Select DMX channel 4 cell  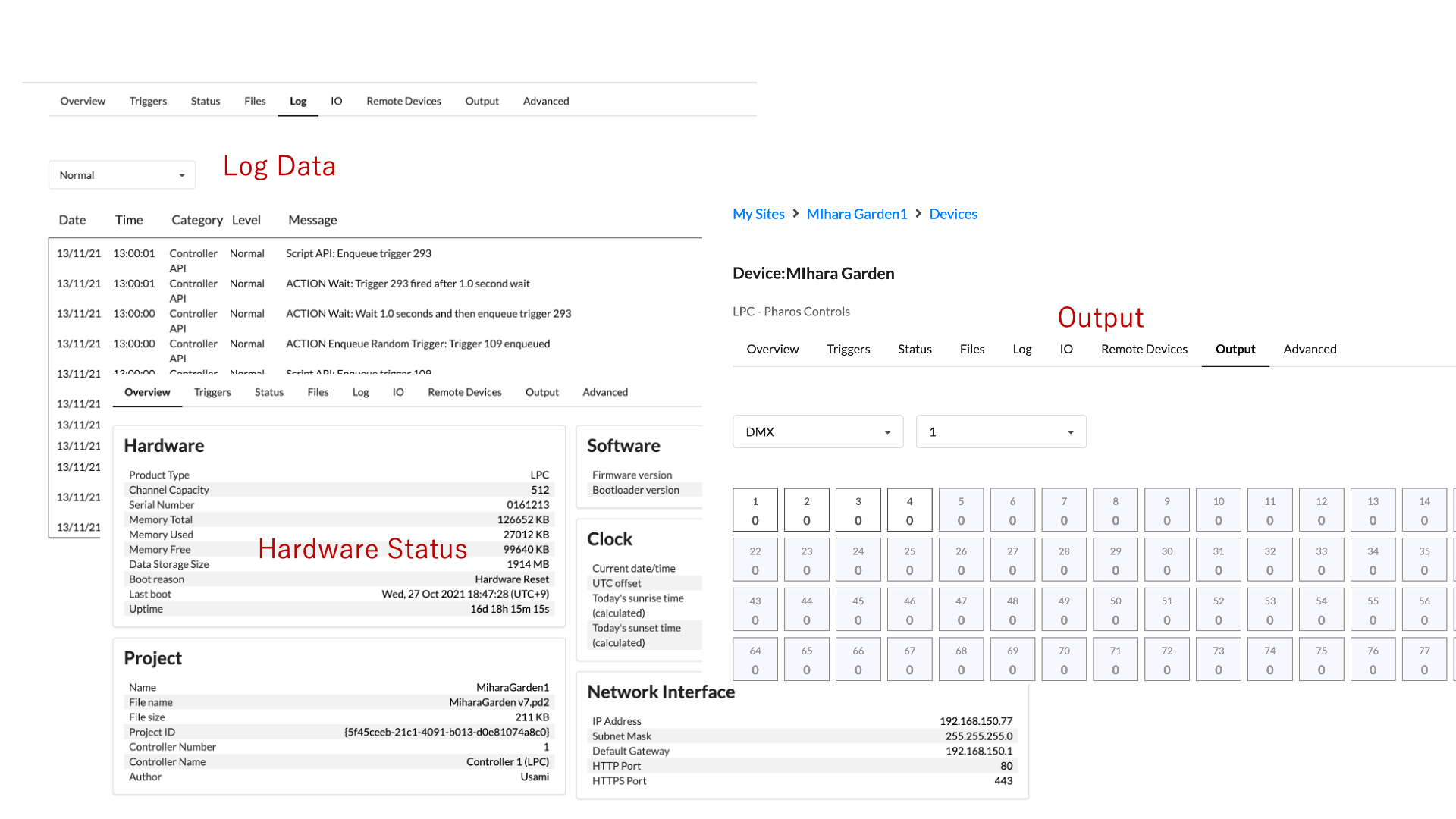(910, 510)
